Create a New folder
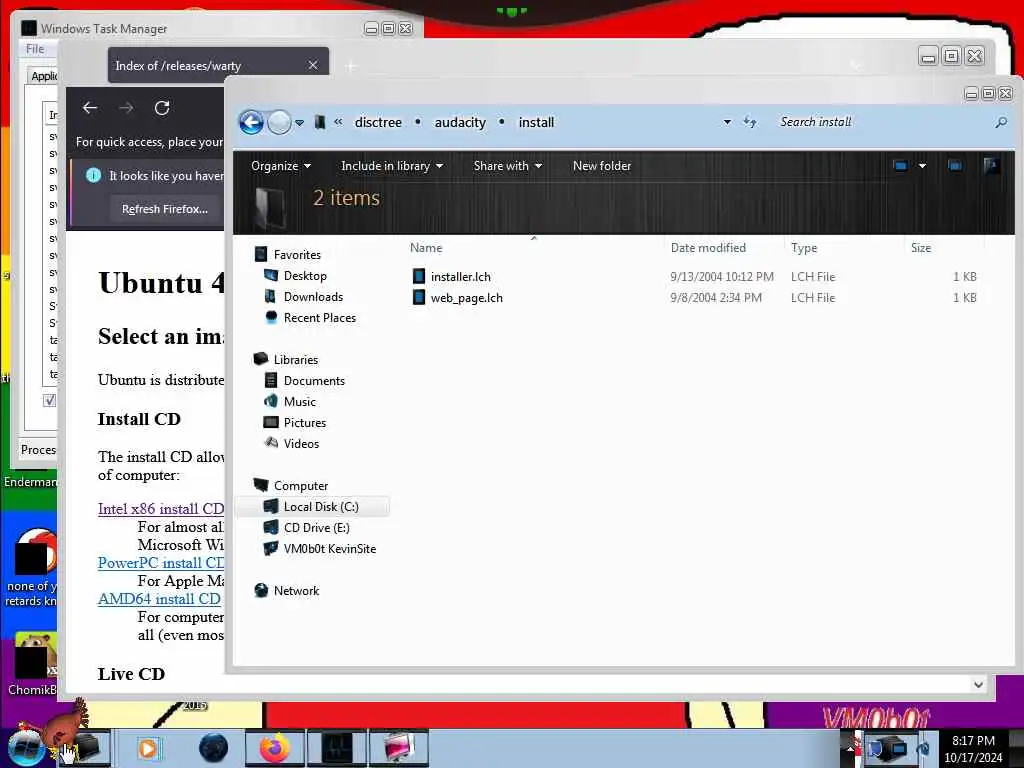The height and width of the screenshot is (768, 1024). (602, 166)
